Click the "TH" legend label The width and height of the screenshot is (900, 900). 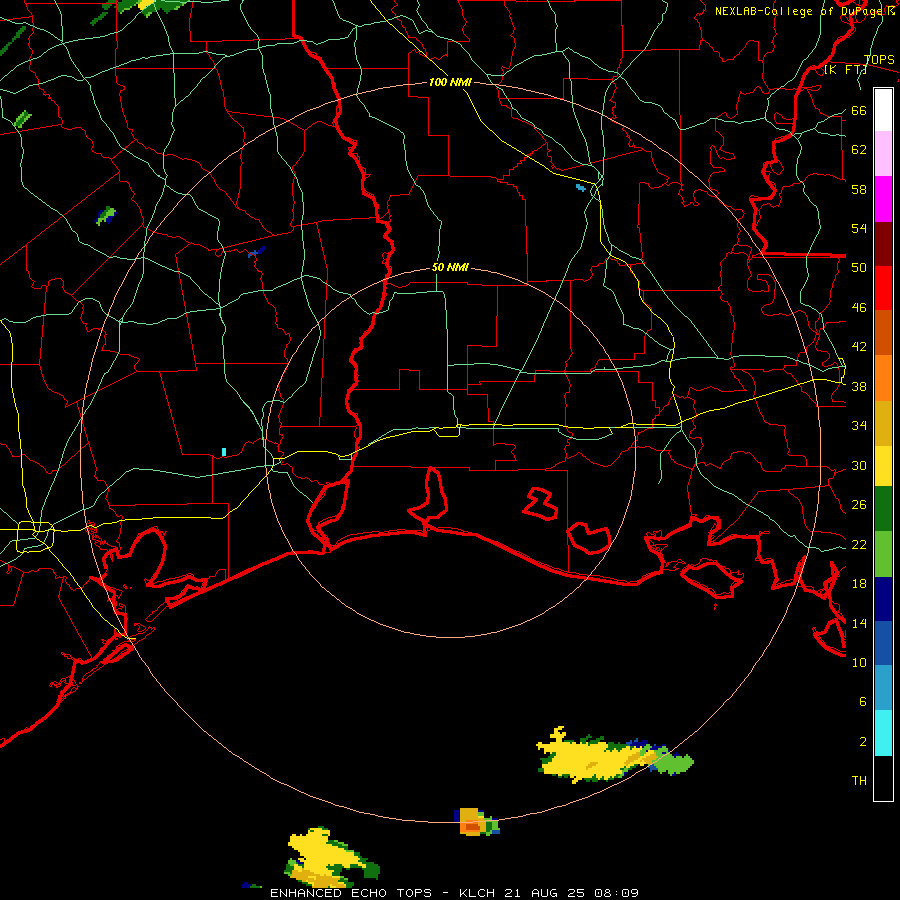point(859,781)
